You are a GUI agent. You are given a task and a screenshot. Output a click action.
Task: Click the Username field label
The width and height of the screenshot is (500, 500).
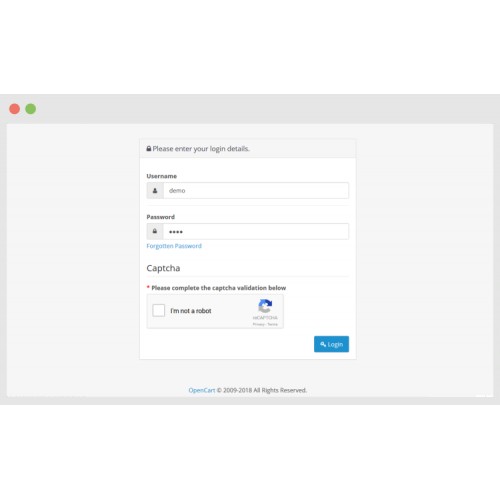click(x=162, y=176)
